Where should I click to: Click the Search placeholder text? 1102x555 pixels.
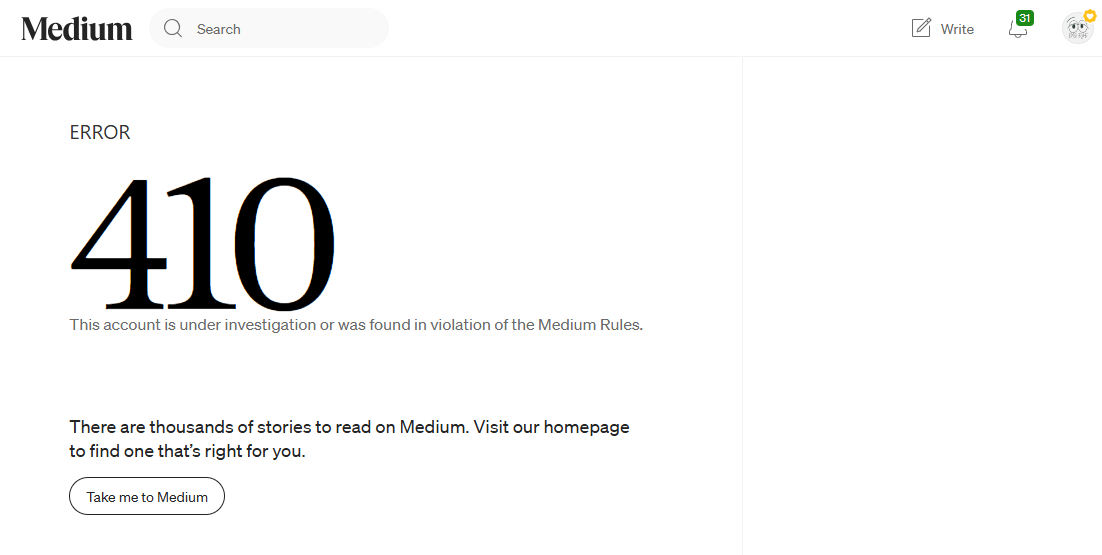click(x=219, y=29)
